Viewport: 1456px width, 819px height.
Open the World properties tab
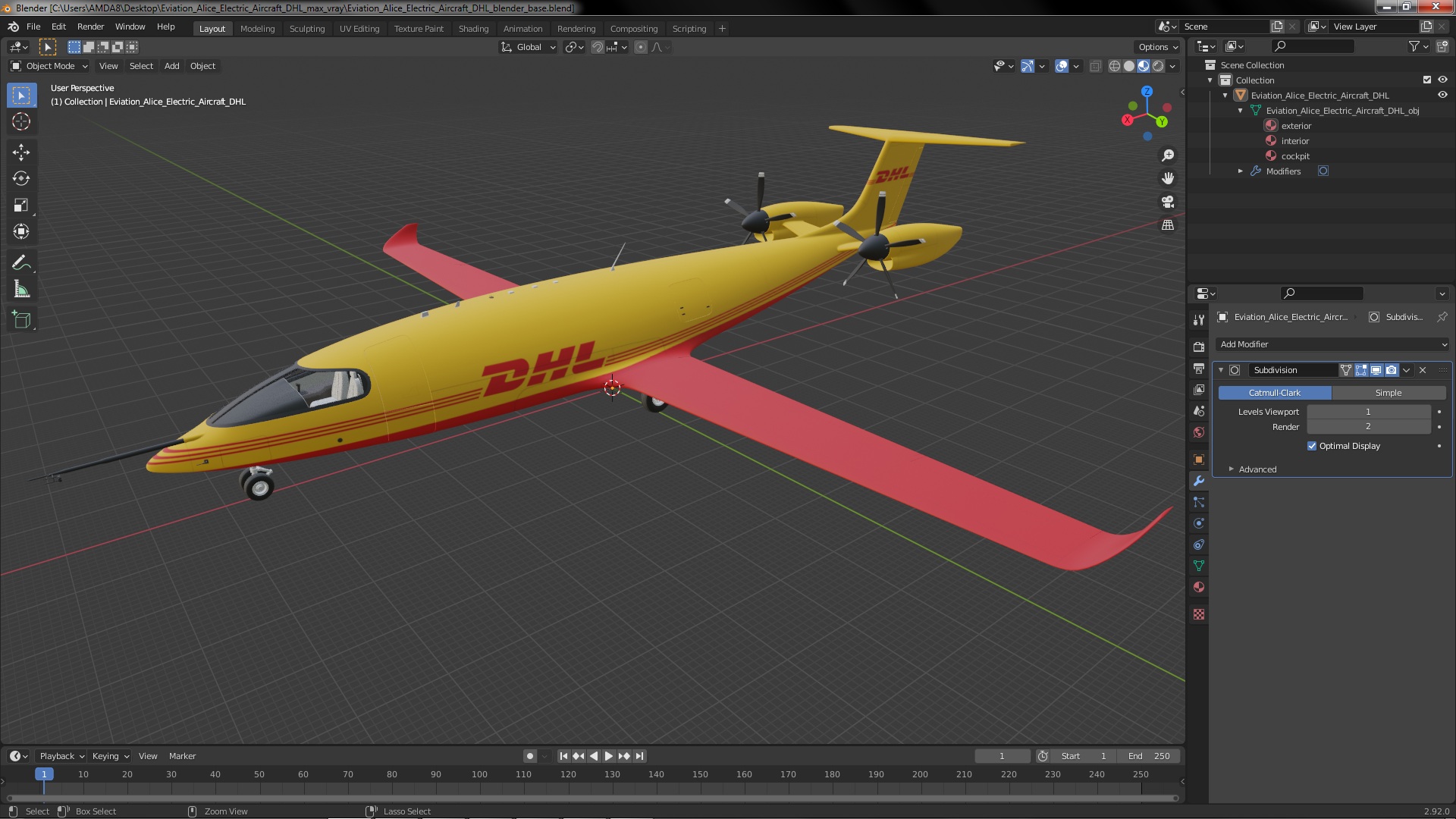(1199, 432)
